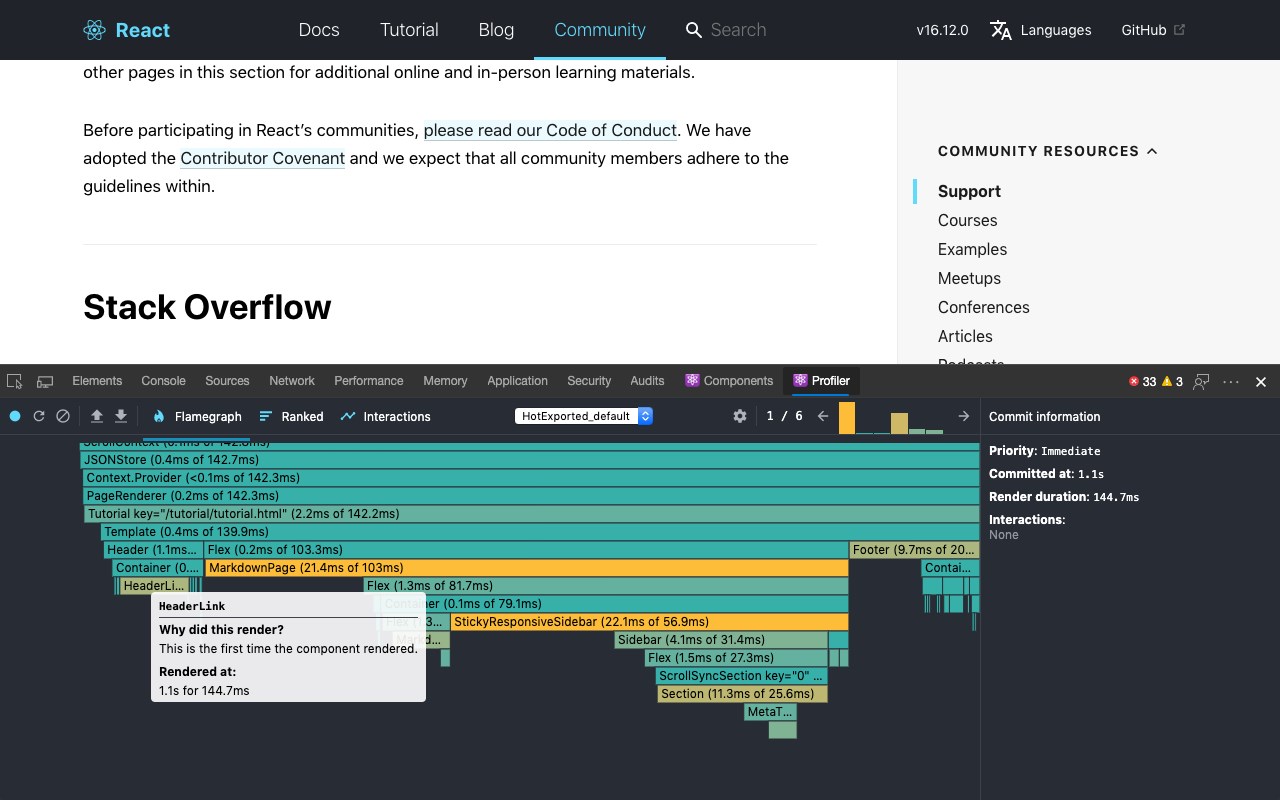Reload and start profiling
Image resolution: width=1280 pixels, height=800 pixels.
[x=39, y=416]
